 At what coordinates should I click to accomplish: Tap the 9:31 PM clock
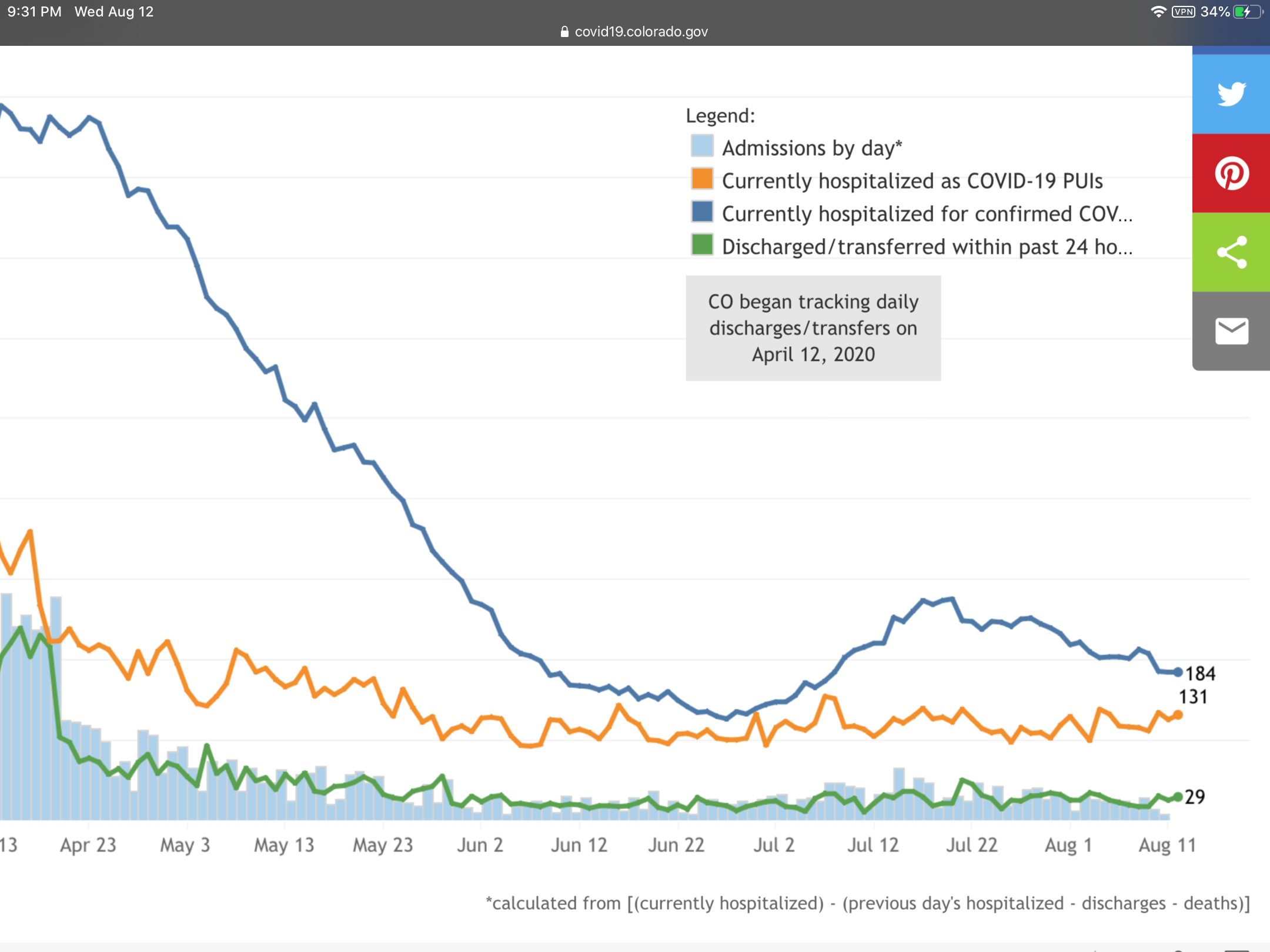click(34, 12)
